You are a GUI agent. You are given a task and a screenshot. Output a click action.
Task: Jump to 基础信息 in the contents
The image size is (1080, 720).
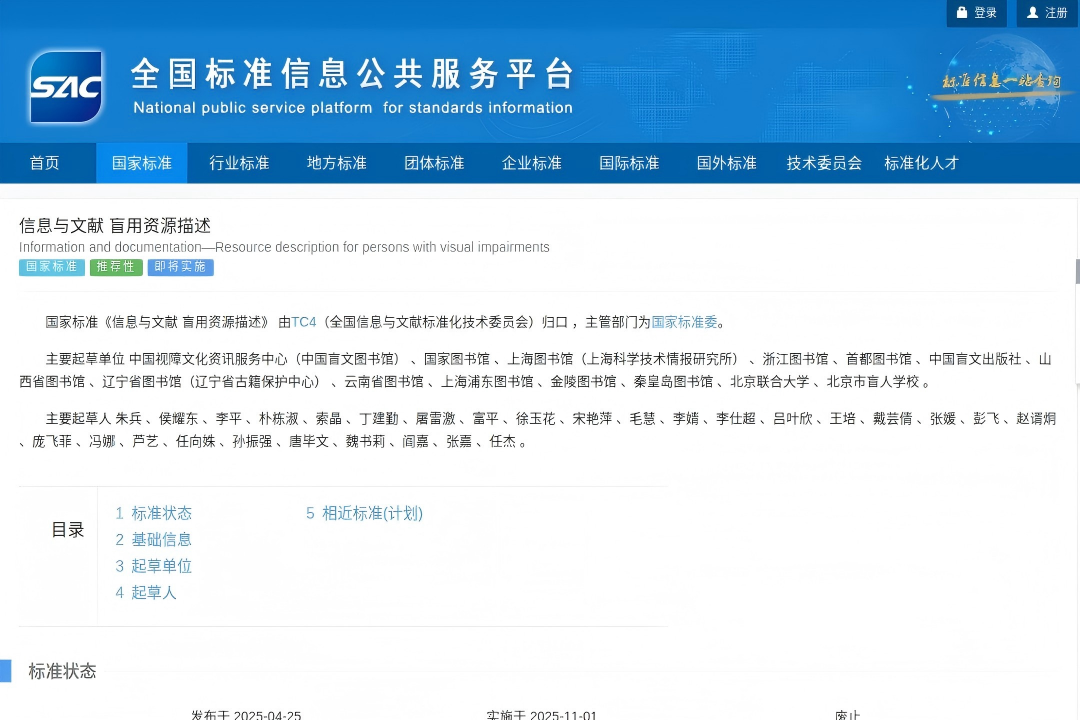coord(161,540)
